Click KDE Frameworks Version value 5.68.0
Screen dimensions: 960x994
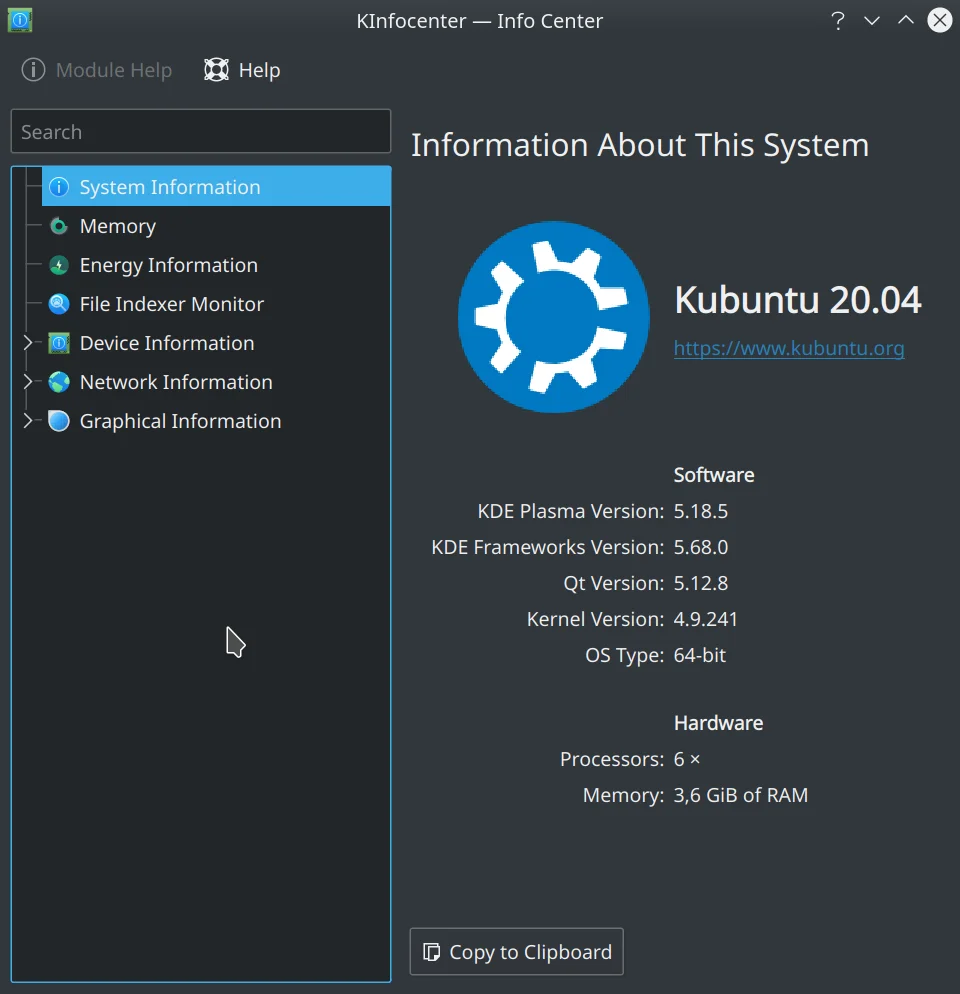[701, 547]
